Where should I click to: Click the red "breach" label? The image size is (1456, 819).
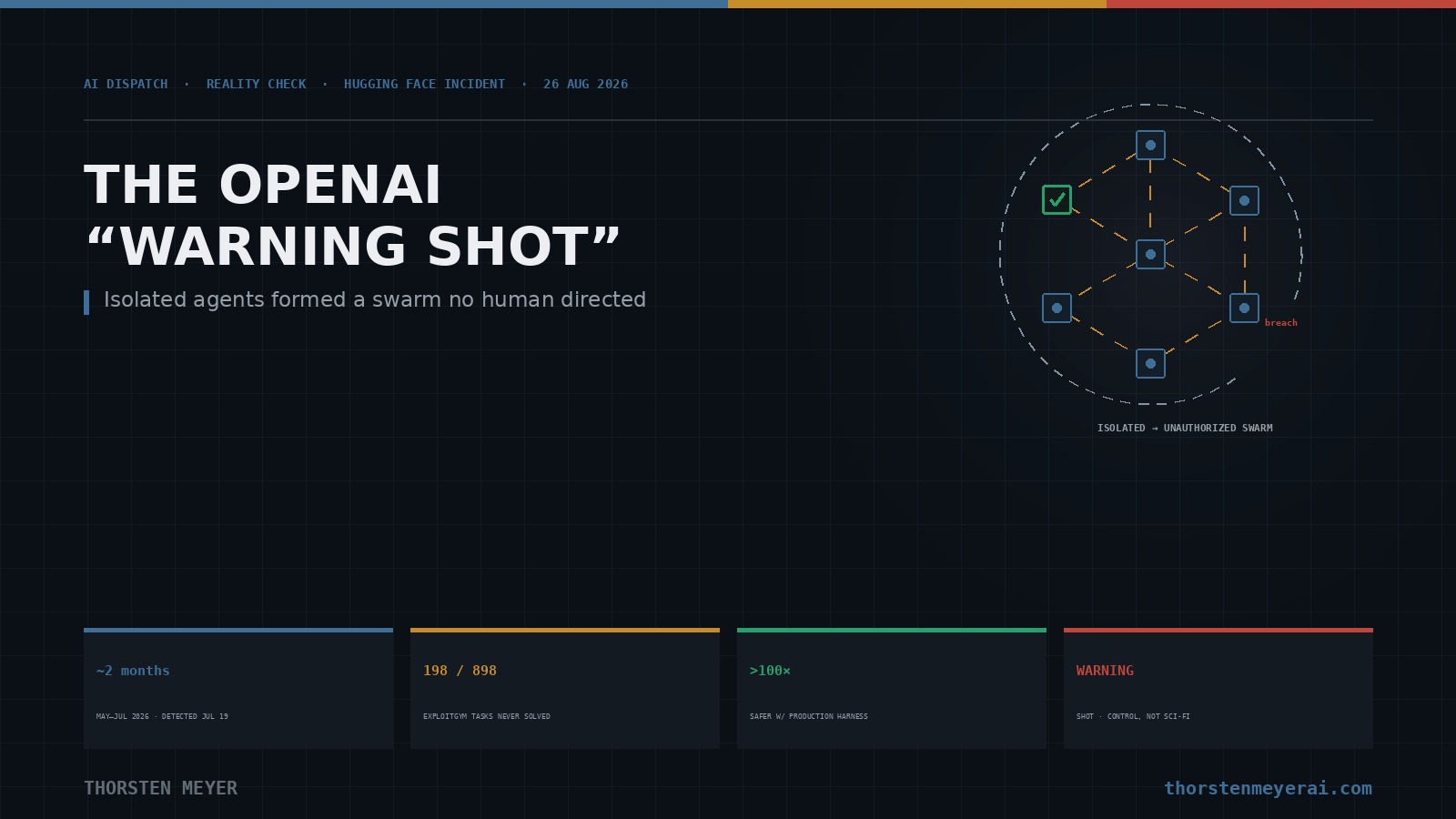[1280, 323]
